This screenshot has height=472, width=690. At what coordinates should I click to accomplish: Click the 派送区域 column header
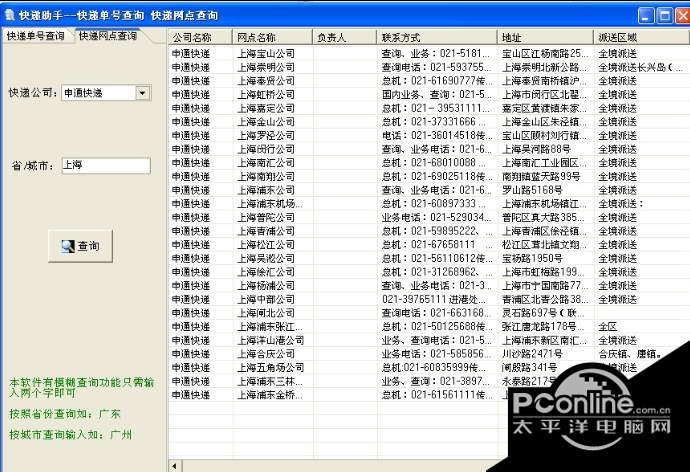(x=642, y=37)
